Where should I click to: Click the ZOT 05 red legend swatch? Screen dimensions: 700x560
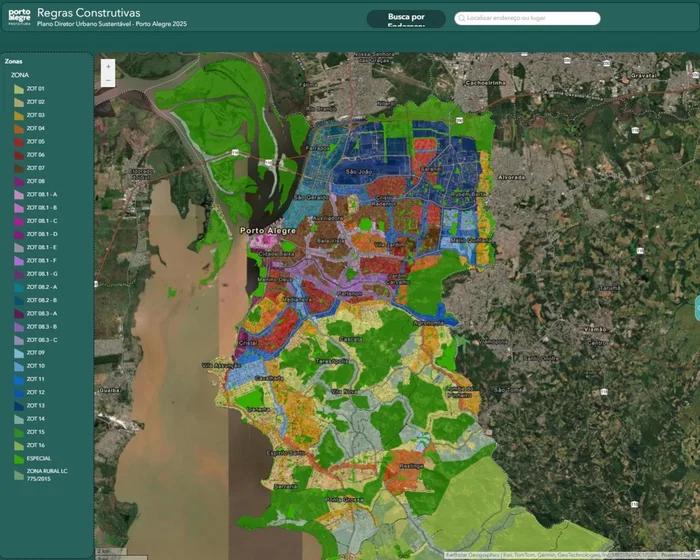[19, 142]
